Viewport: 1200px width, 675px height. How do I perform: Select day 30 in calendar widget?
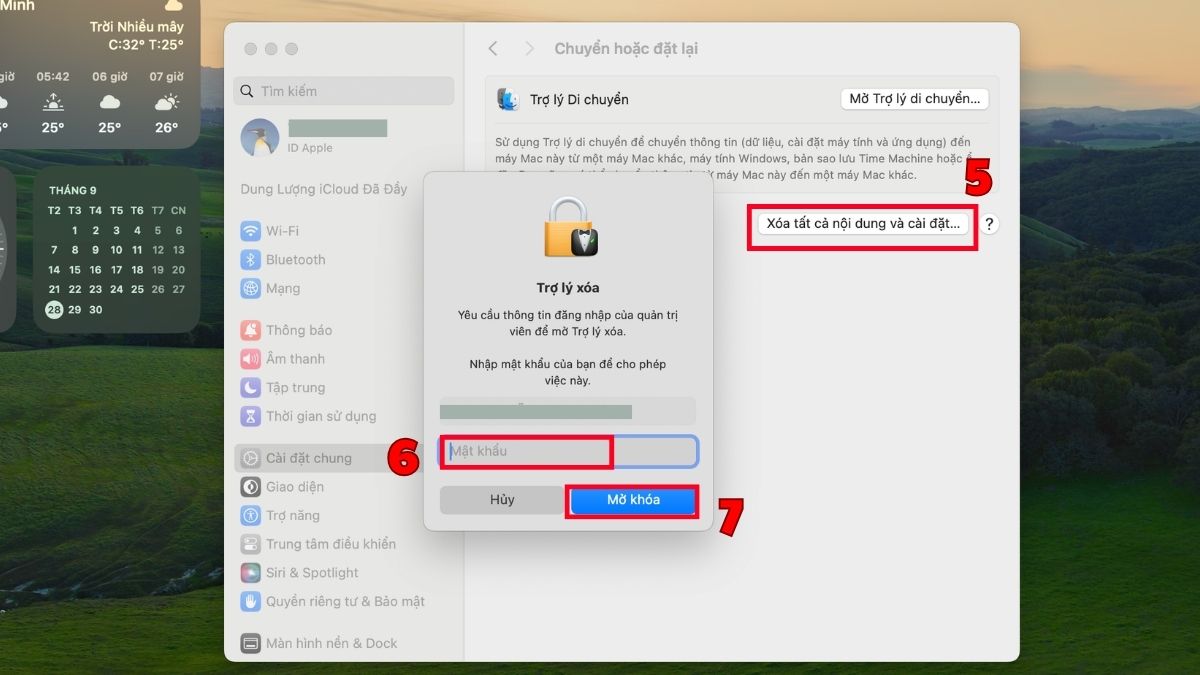point(96,310)
